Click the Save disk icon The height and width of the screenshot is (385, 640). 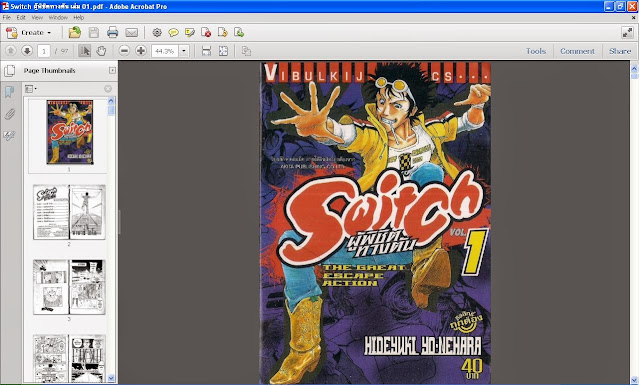coord(94,32)
